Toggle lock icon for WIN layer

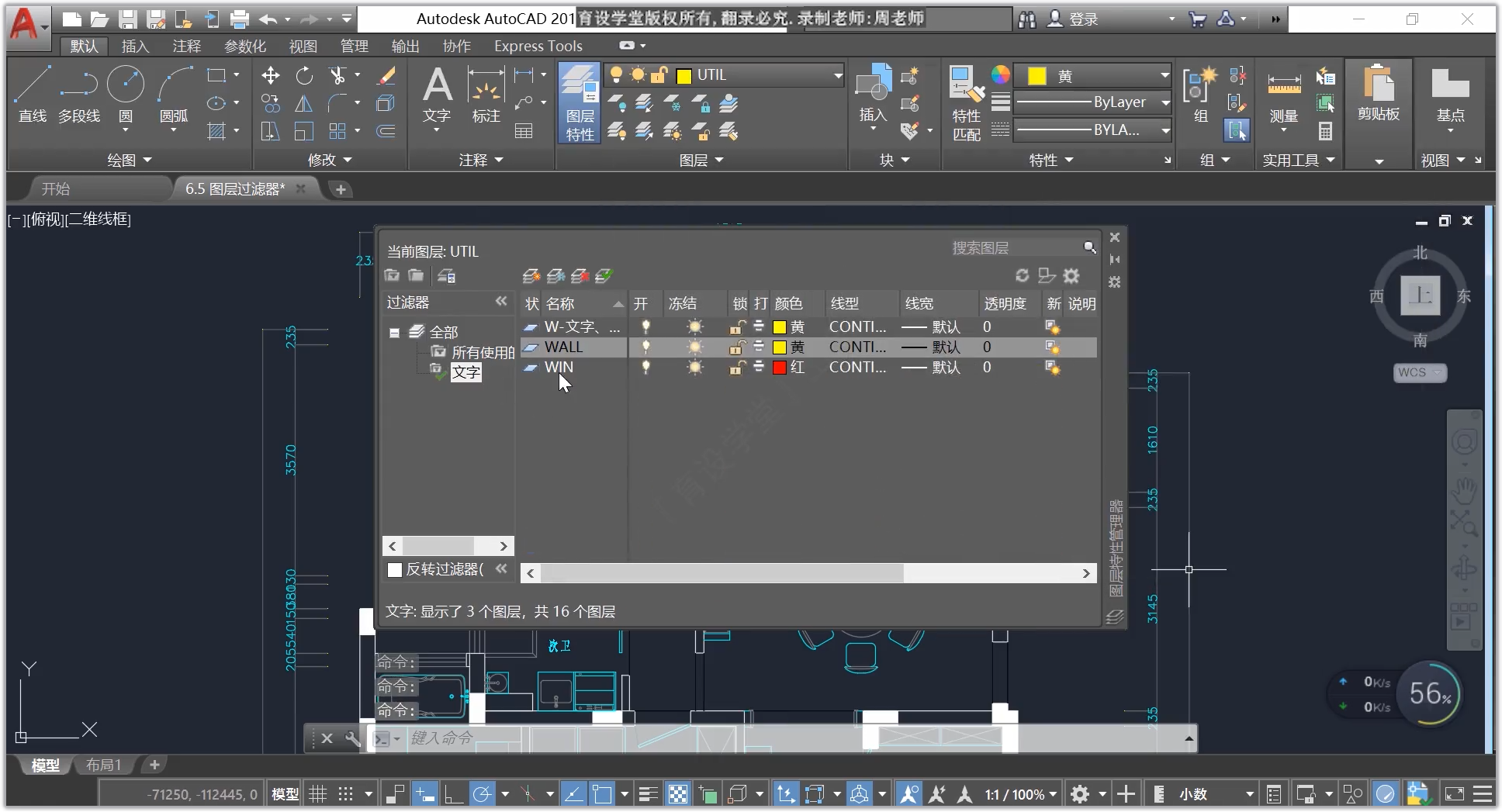pos(737,367)
